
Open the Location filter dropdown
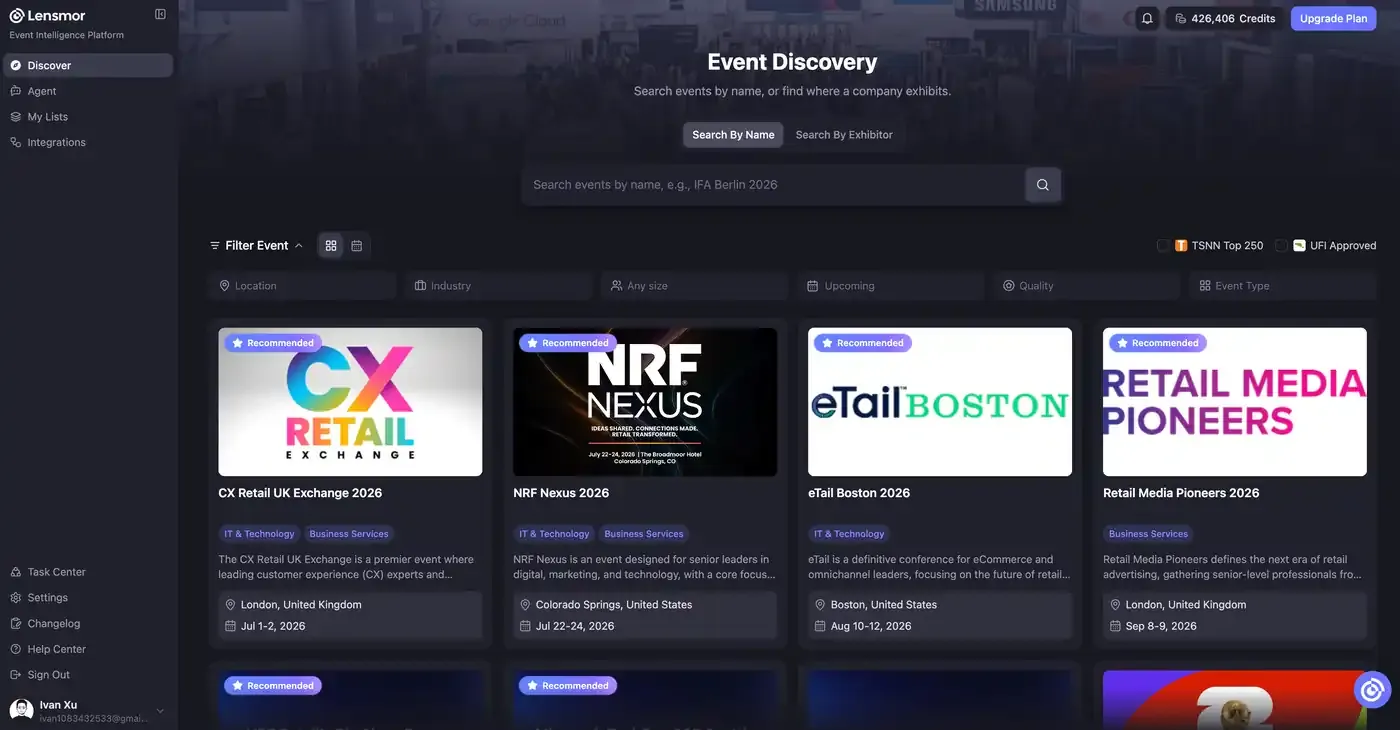pos(303,286)
